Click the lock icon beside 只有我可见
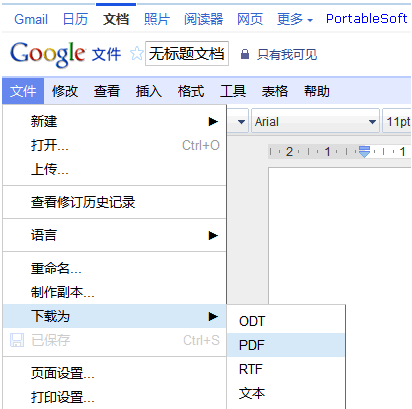This screenshot has width=412, height=409. tap(245, 54)
